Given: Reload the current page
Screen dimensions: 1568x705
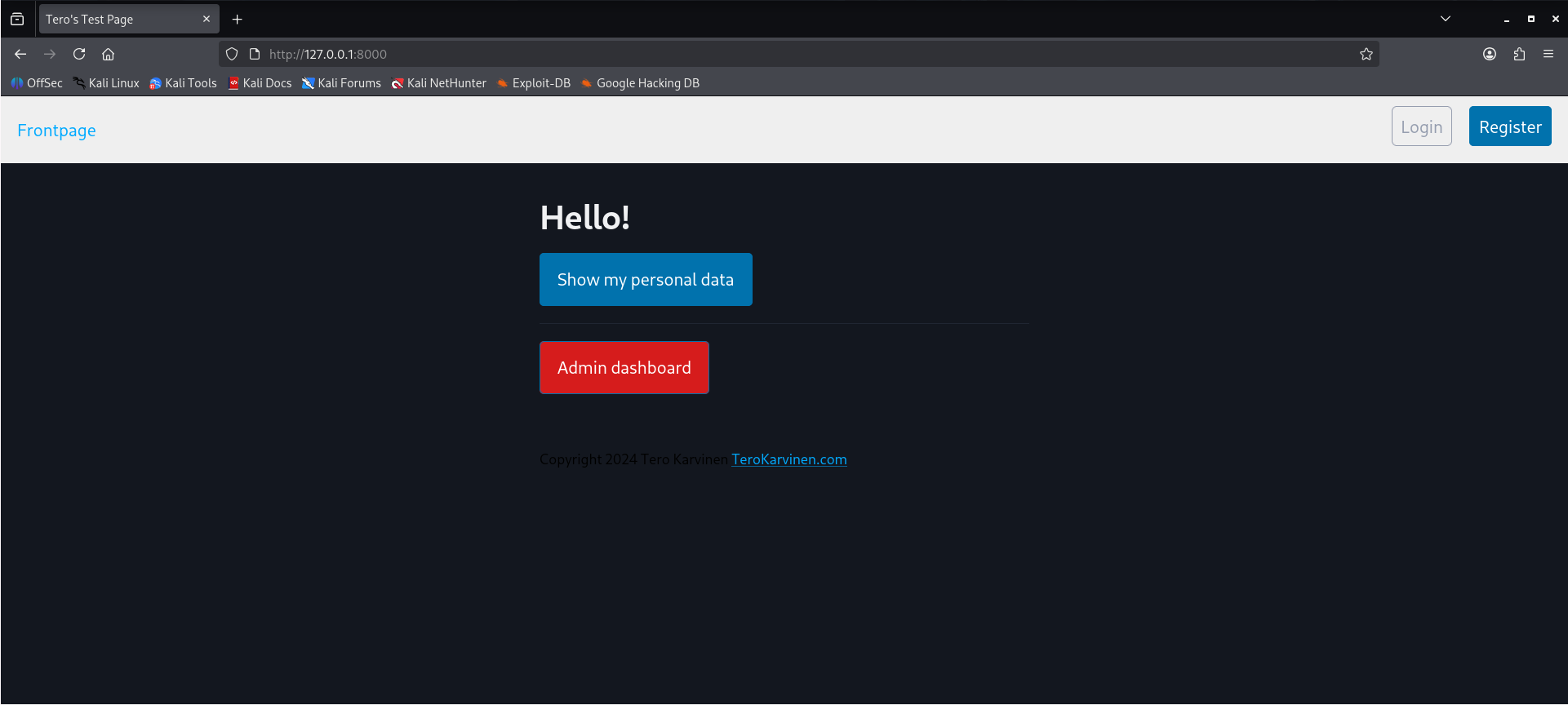Looking at the screenshot, I should 79,54.
